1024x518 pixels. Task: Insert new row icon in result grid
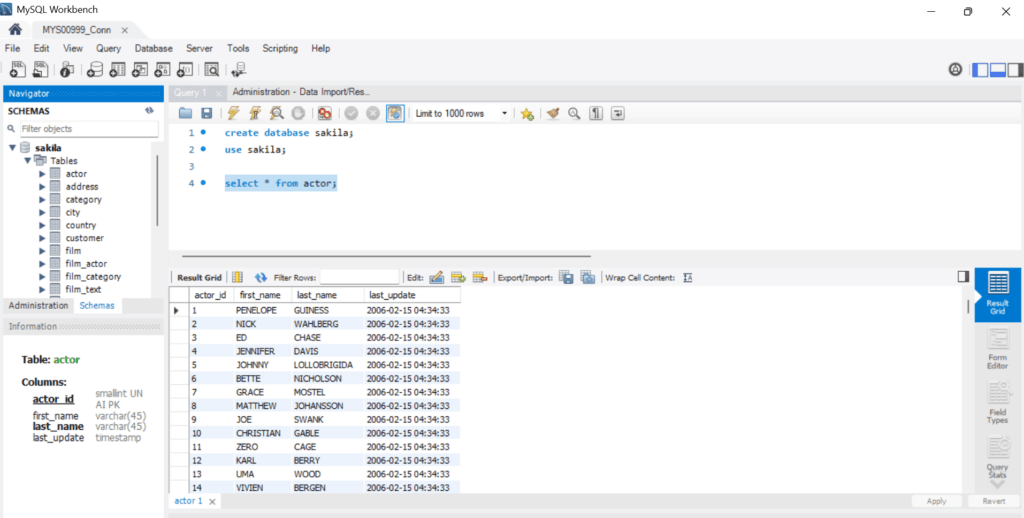click(458, 278)
